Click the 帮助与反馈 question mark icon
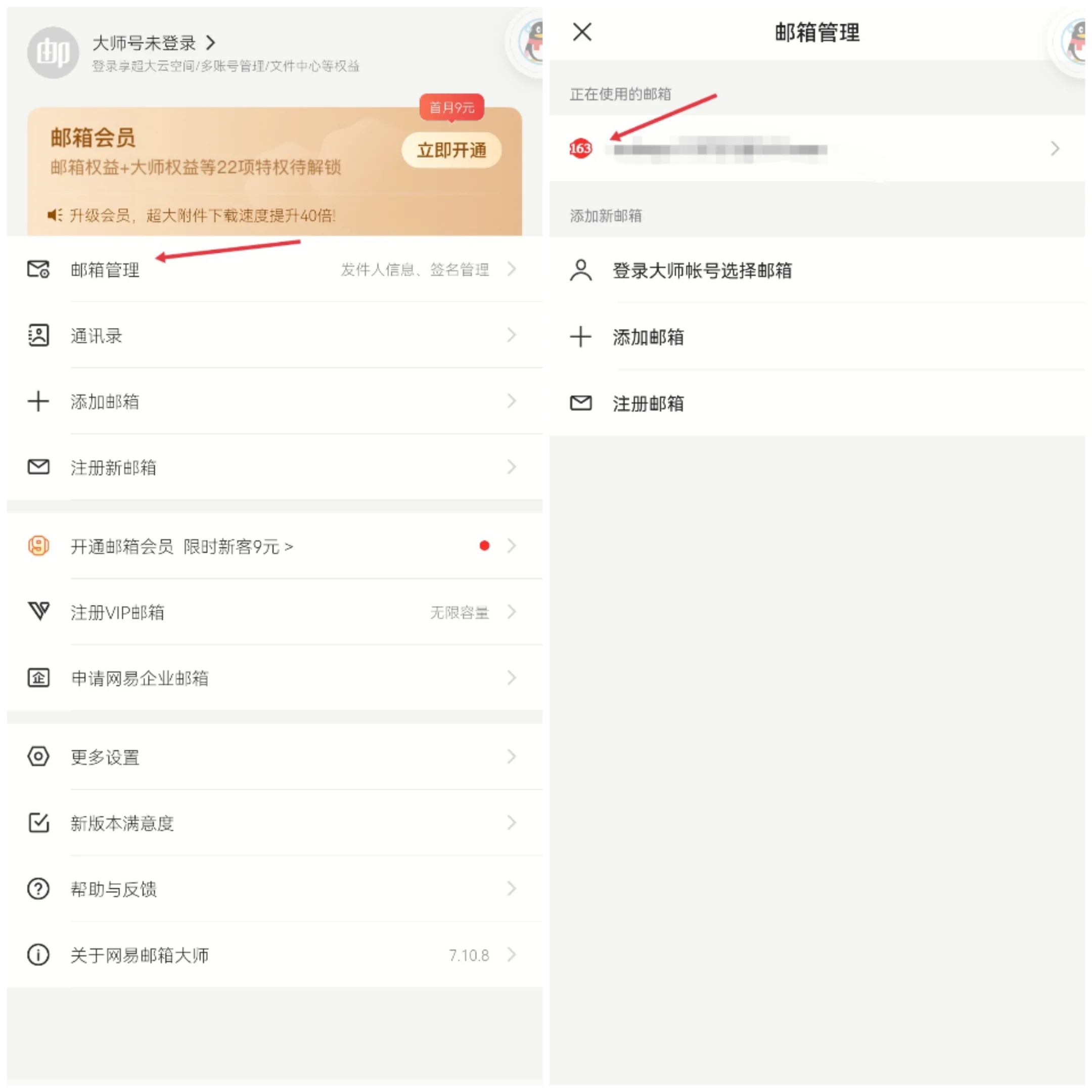The height and width of the screenshot is (1092, 1092). pos(38,889)
